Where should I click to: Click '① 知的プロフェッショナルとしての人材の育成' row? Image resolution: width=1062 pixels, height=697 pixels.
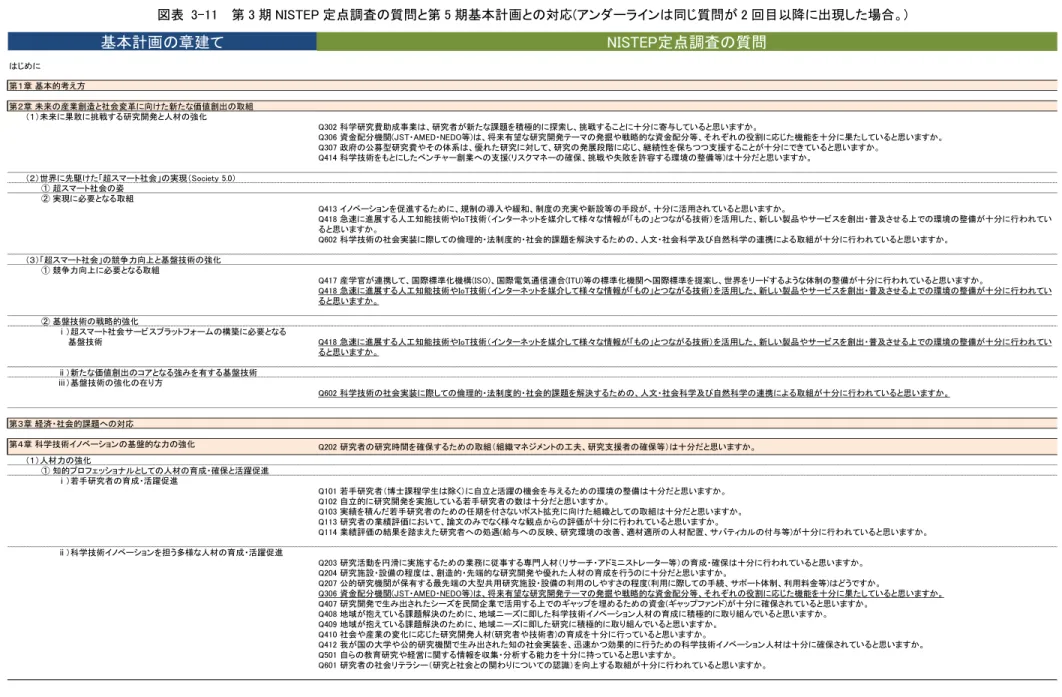click(x=155, y=471)
